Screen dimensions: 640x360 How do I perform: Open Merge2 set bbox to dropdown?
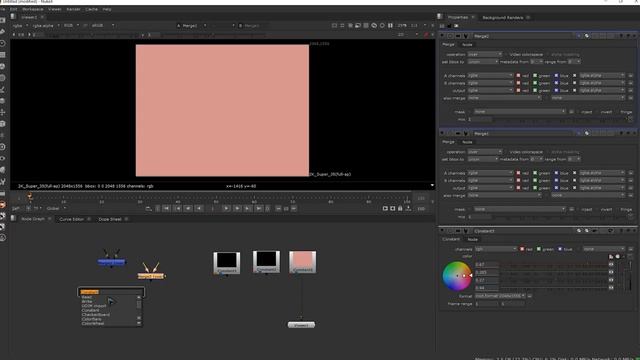click(483, 62)
